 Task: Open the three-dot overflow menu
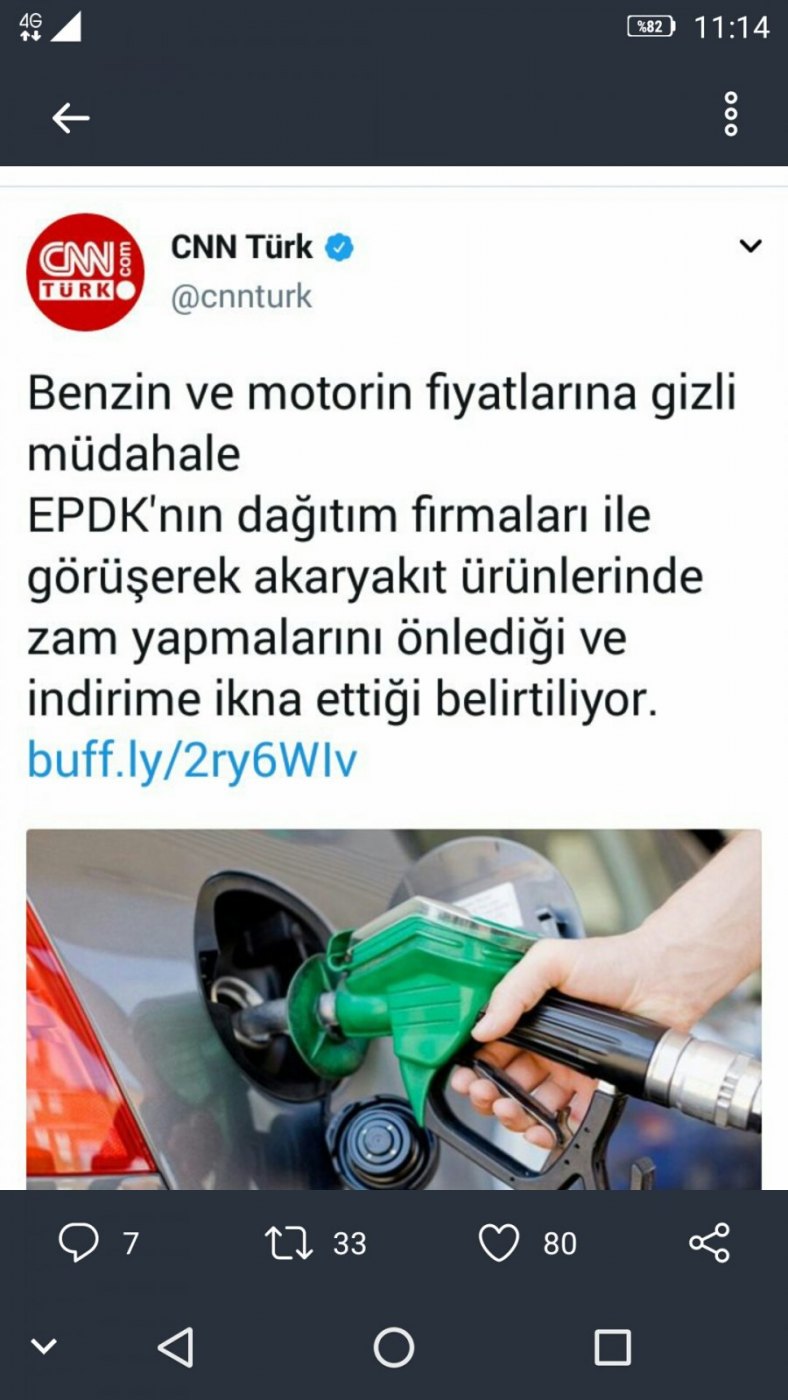(x=731, y=114)
